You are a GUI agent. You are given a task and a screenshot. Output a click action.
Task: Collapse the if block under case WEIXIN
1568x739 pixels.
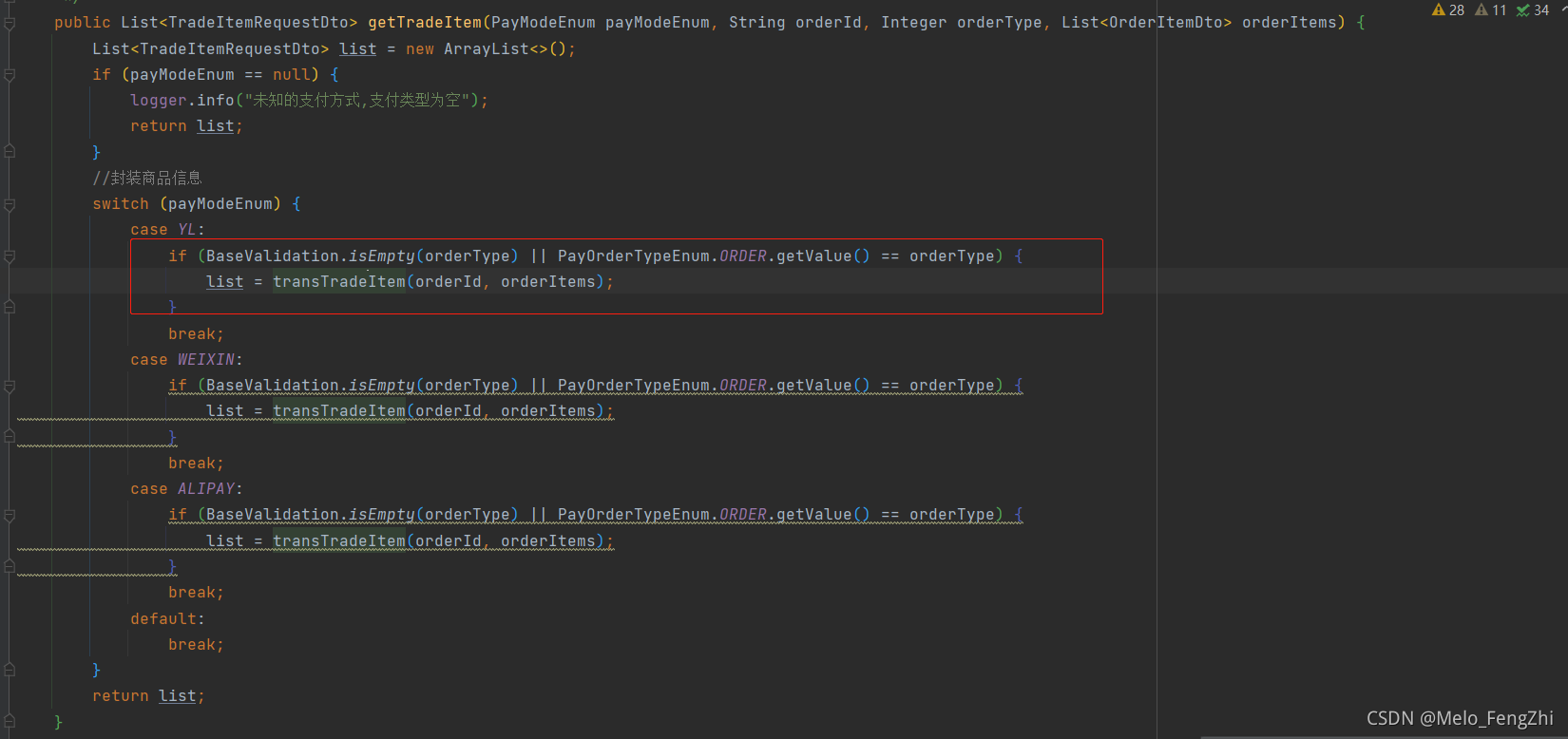pos(10,386)
